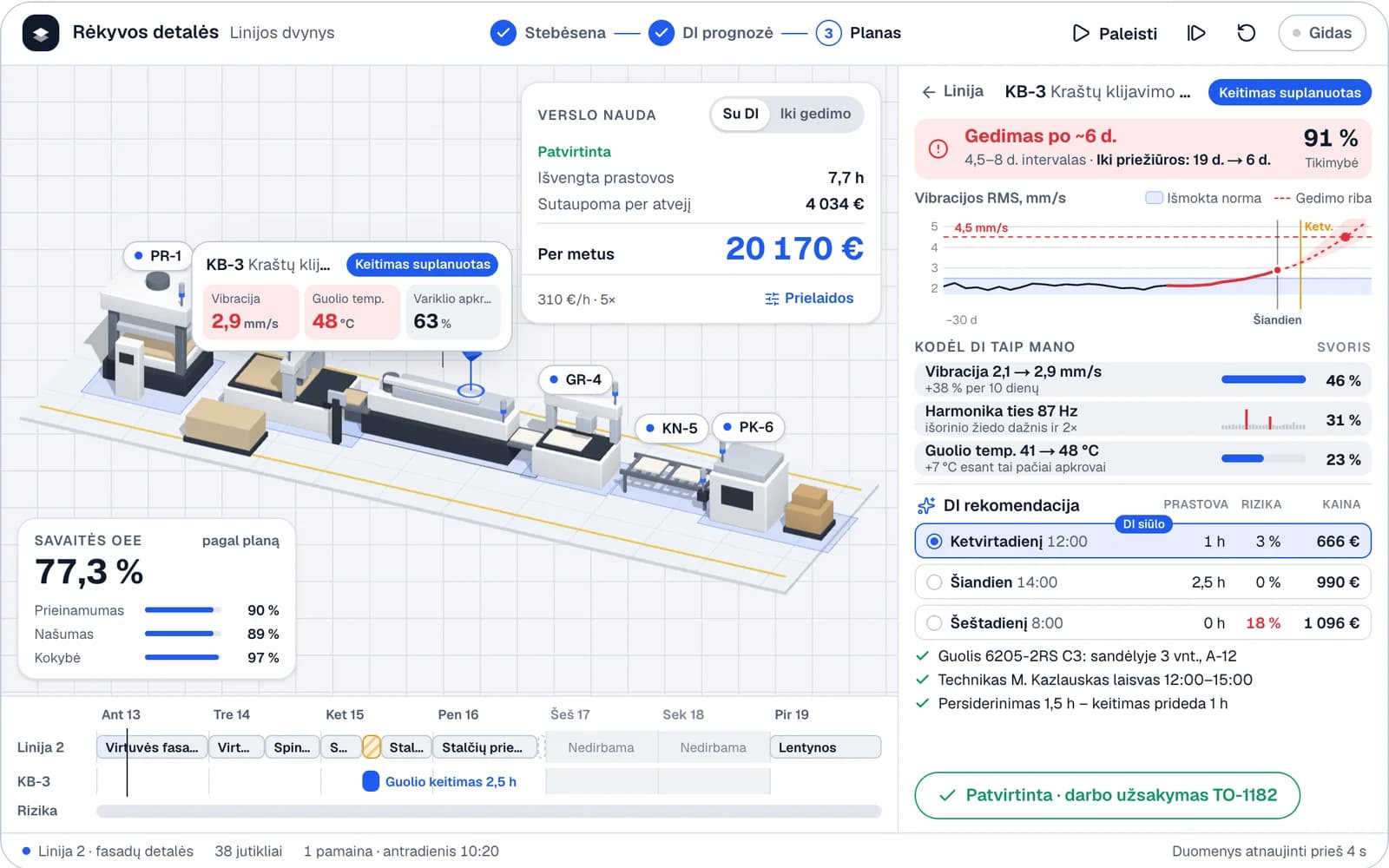
Task: Click the Paleisti play button
Action: tap(1115, 33)
